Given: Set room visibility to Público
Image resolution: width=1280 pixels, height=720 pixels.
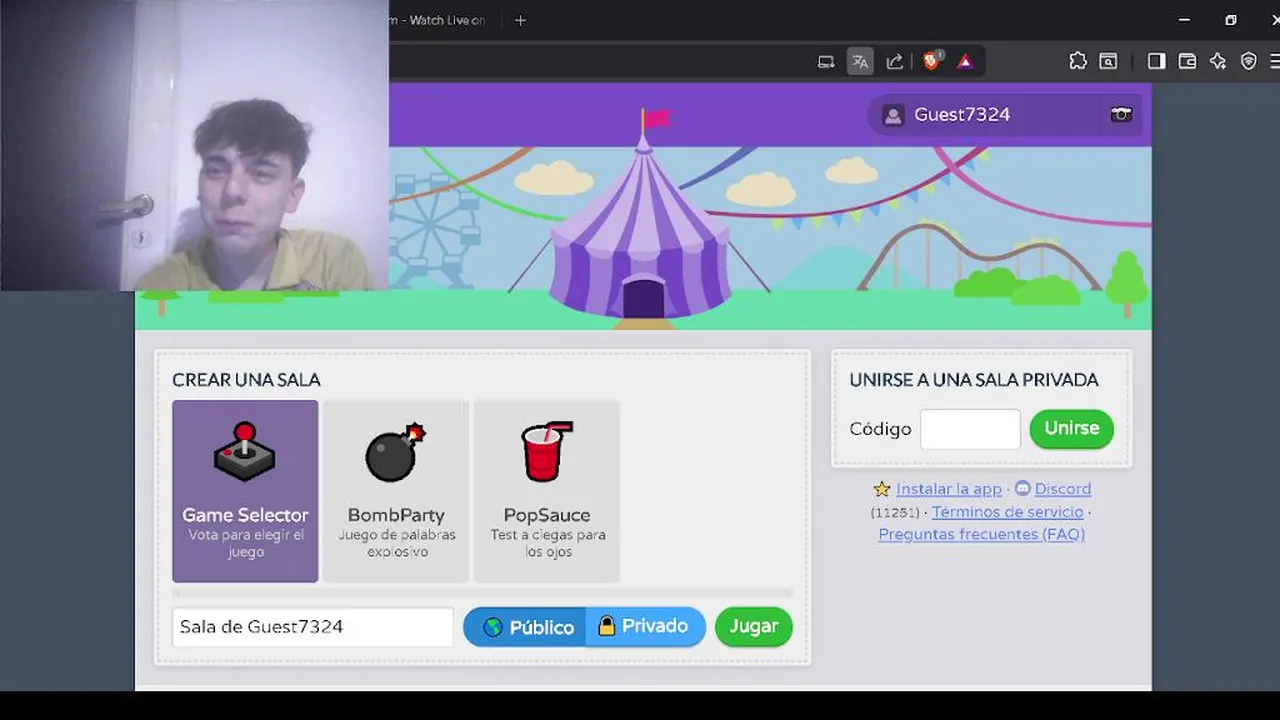Looking at the screenshot, I should [x=525, y=627].
